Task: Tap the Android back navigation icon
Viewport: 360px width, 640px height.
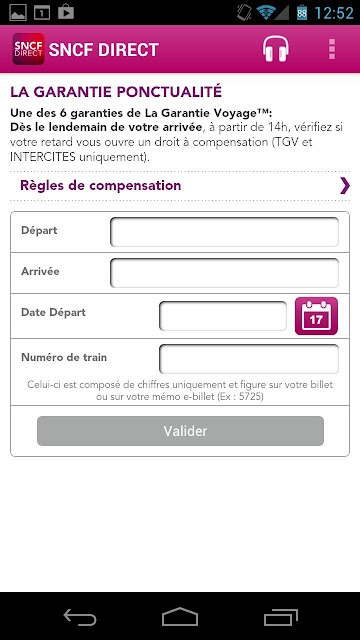Action: (80, 617)
